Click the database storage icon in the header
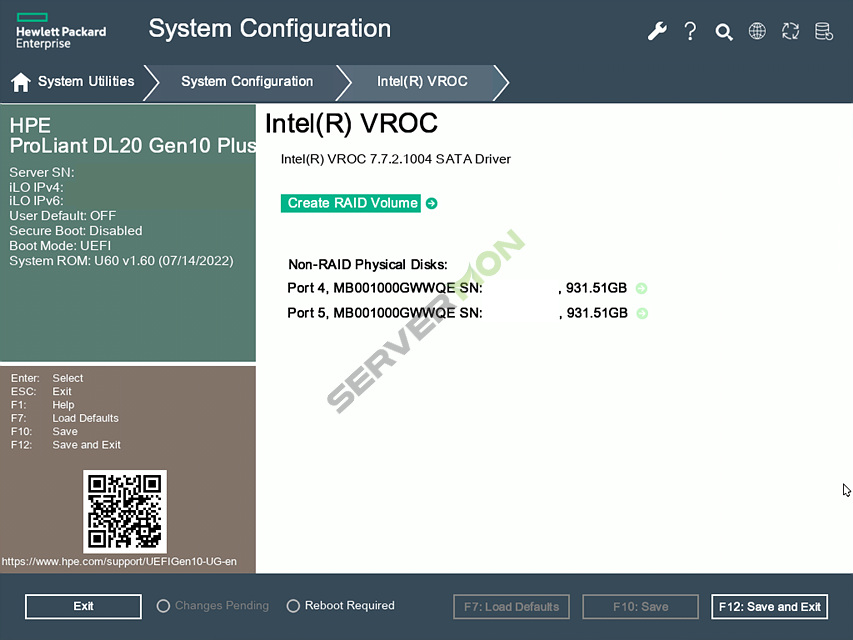Image resolution: width=853 pixels, height=640 pixels. click(x=824, y=31)
